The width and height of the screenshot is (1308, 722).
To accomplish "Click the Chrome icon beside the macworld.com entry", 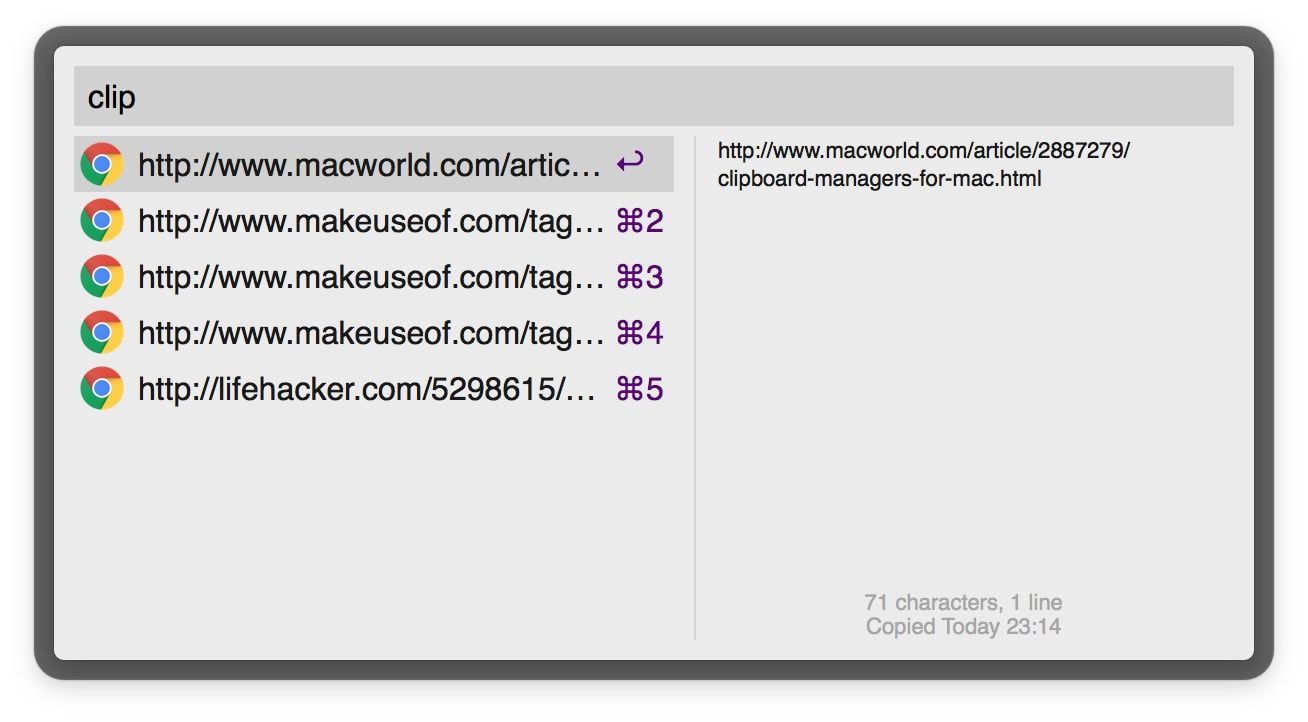I will (x=102, y=164).
